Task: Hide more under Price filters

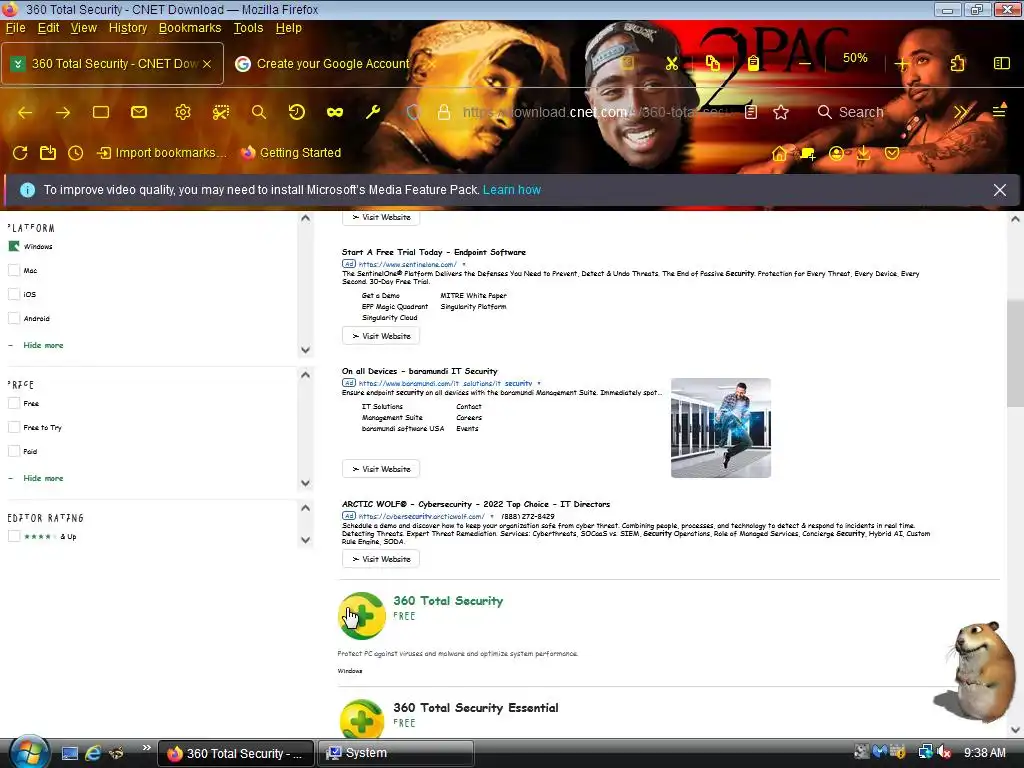Action: coord(43,479)
